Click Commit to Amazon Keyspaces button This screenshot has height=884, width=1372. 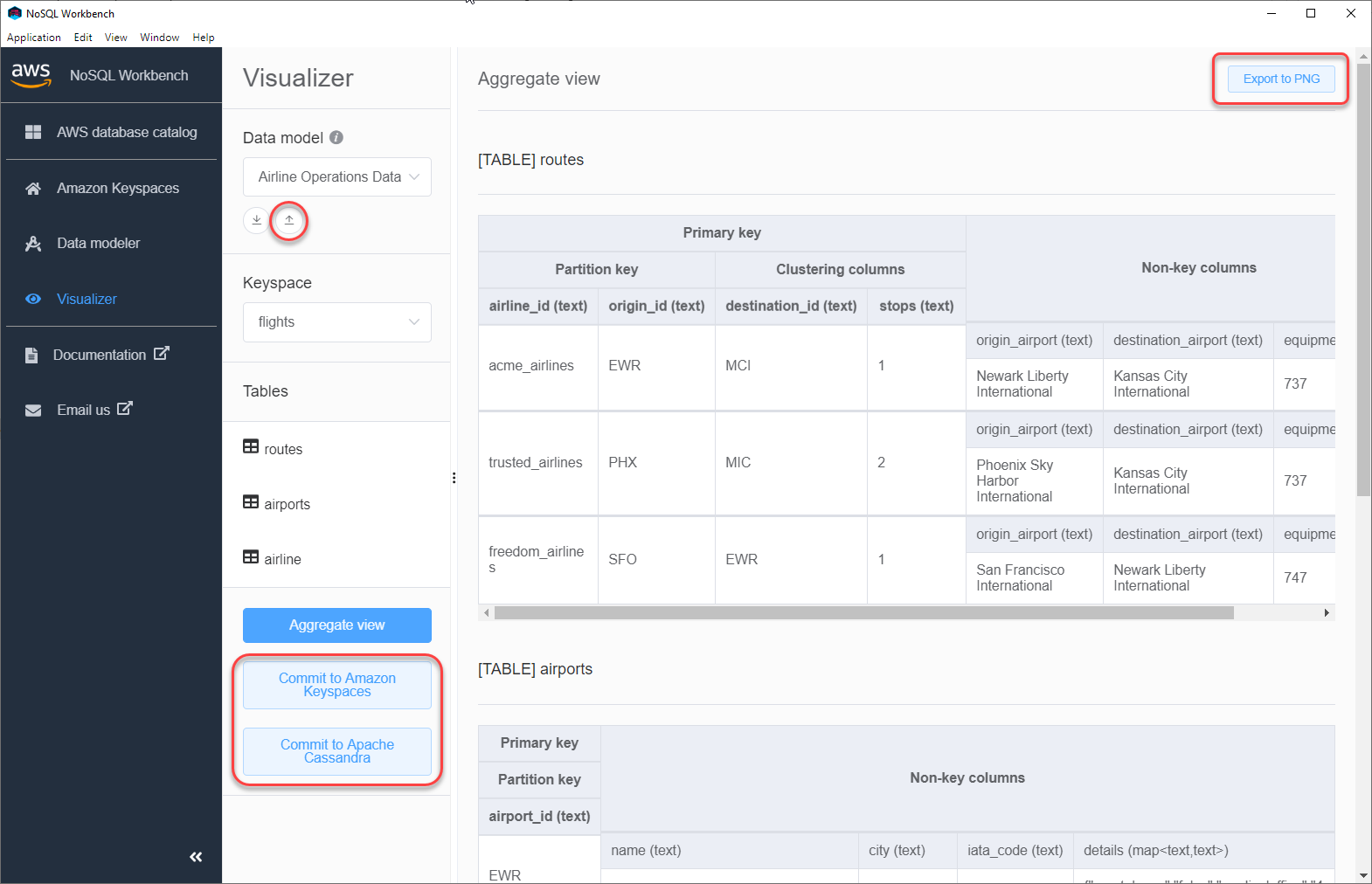[337, 685]
